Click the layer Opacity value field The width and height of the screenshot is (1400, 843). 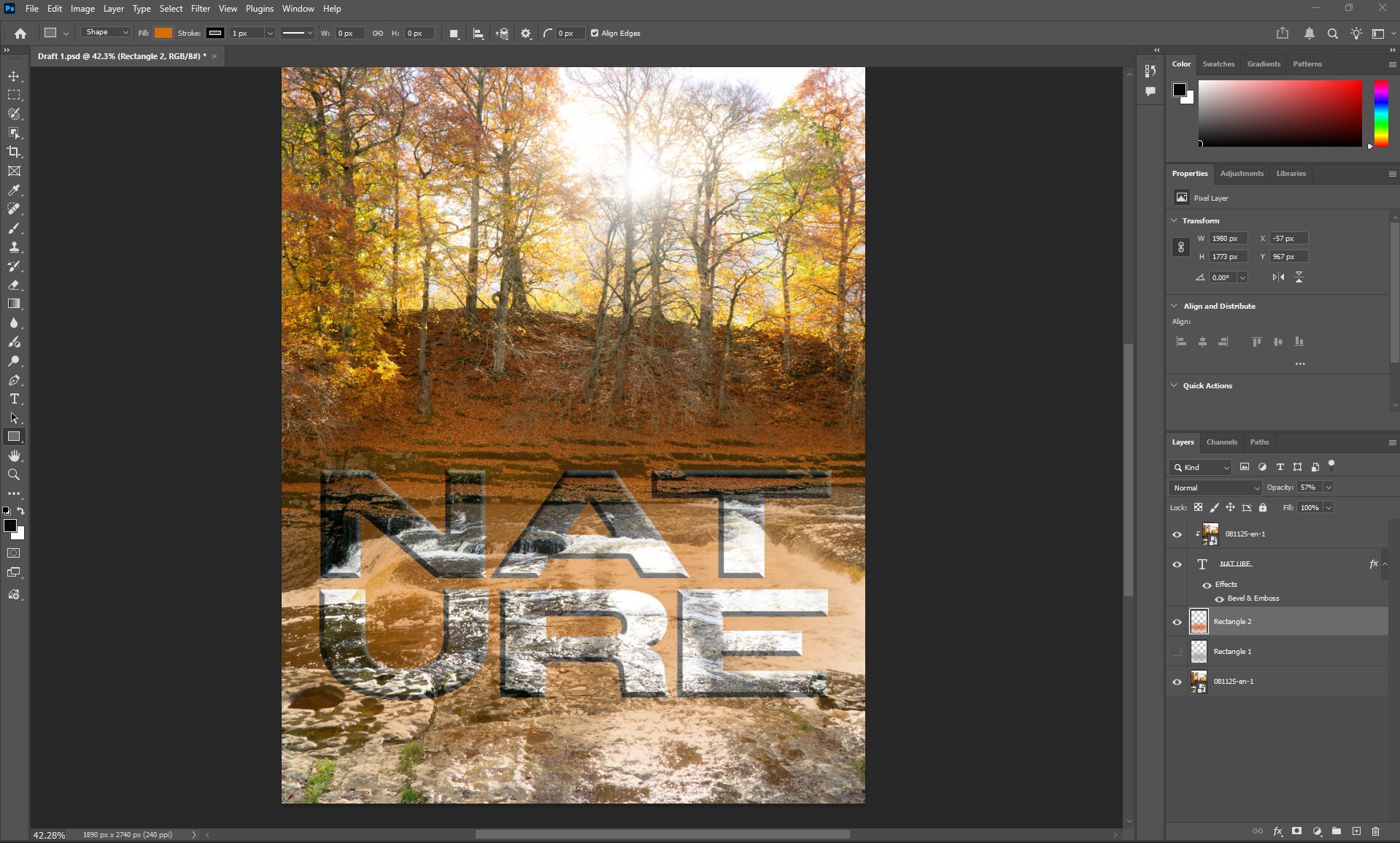[x=1308, y=488]
